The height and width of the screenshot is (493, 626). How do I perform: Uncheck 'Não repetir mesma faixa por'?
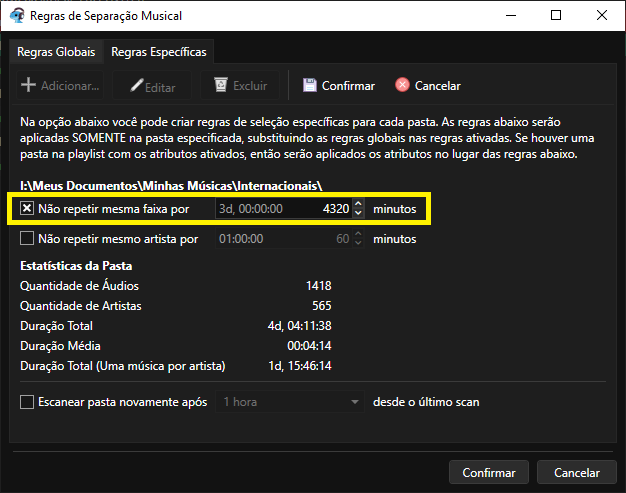coord(27,209)
